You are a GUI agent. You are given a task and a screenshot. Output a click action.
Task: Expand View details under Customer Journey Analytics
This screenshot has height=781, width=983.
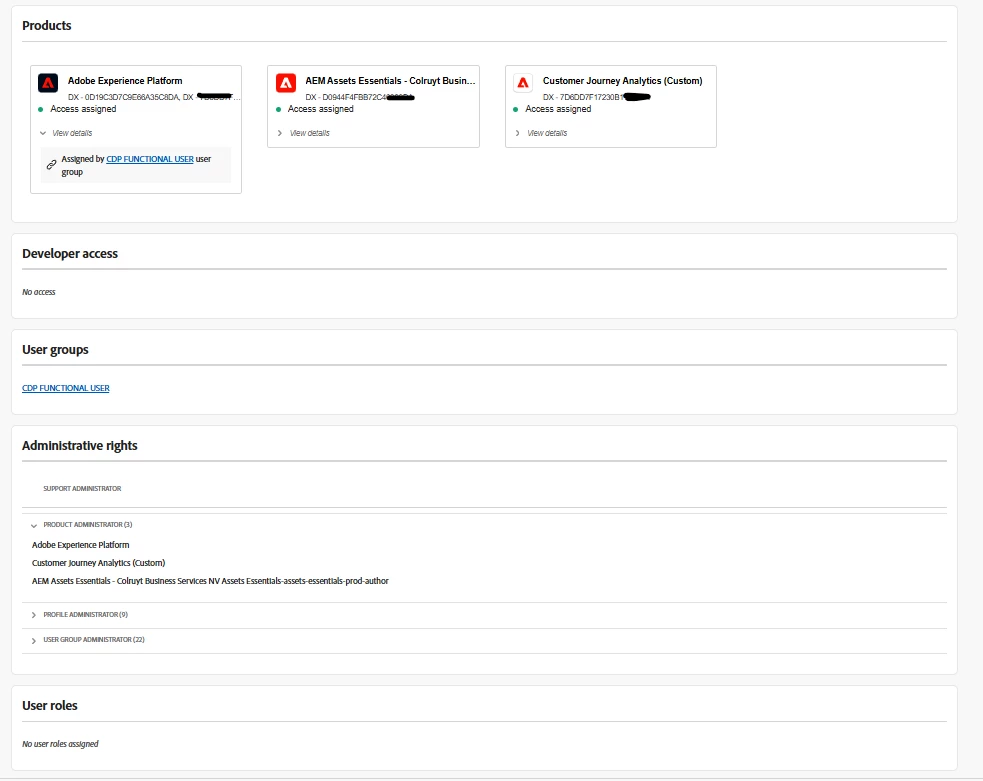pyautogui.click(x=541, y=133)
